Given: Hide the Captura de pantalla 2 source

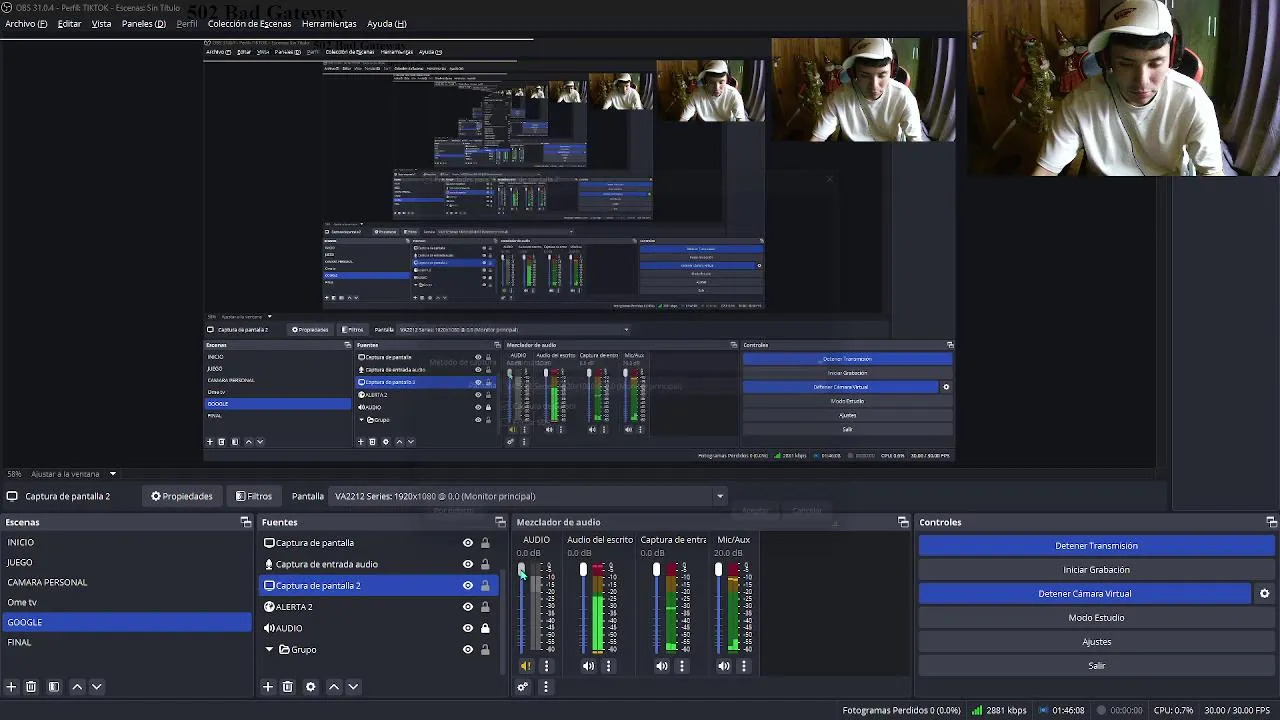Looking at the screenshot, I should [467, 586].
